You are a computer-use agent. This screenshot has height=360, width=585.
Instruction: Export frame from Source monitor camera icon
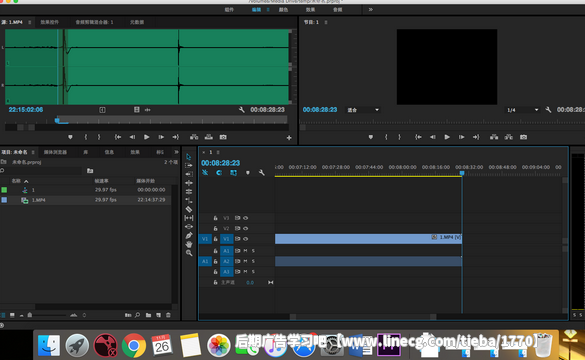click(x=223, y=137)
